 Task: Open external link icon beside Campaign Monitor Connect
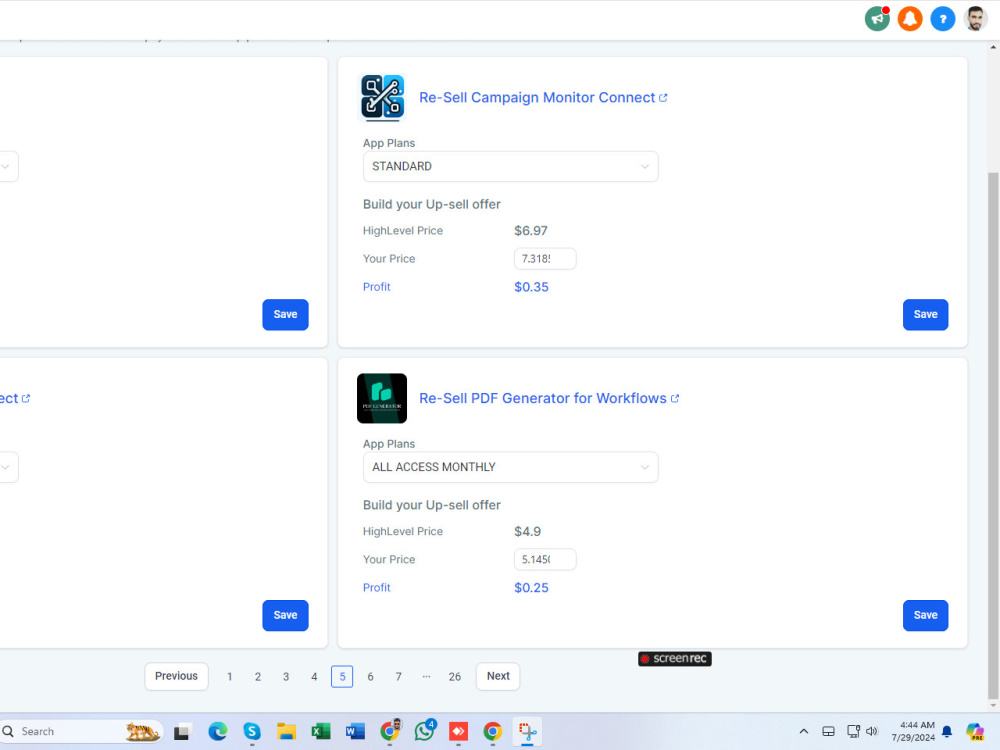(x=663, y=98)
